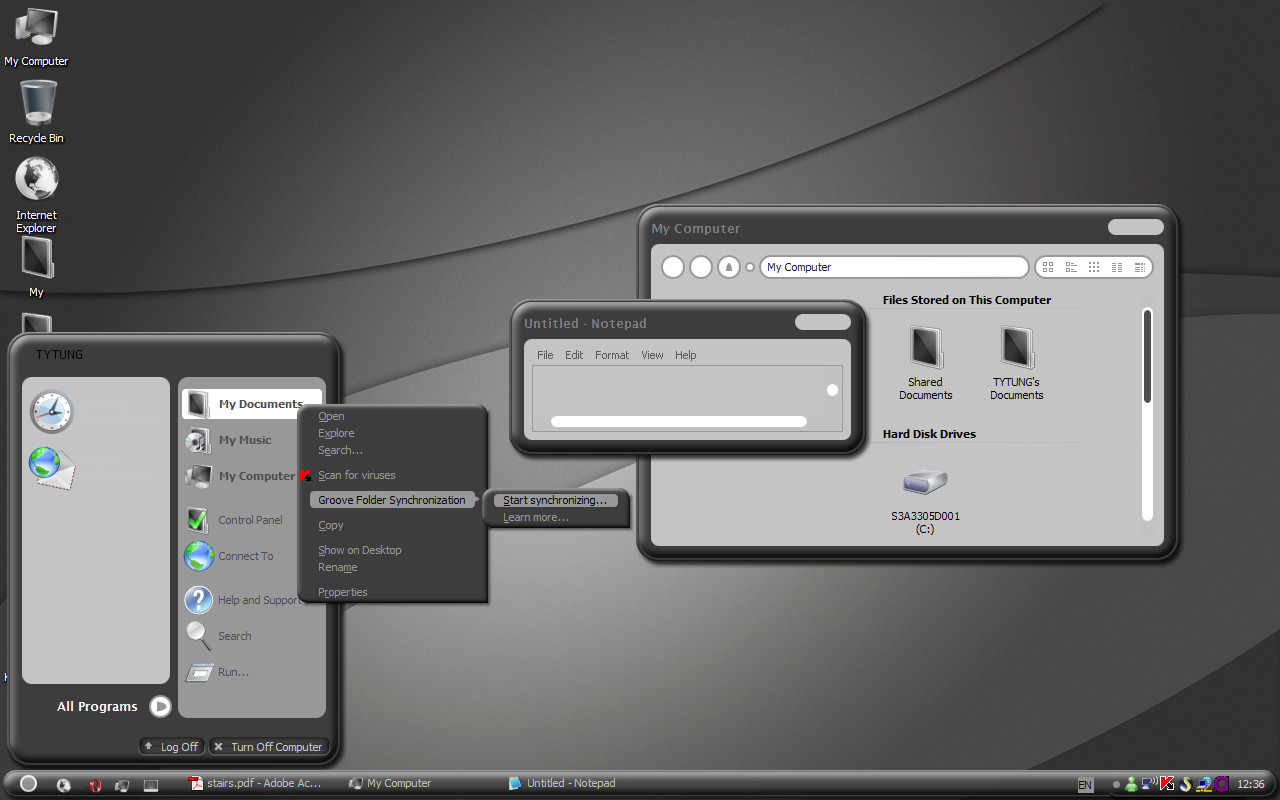This screenshot has height=800, width=1280.
Task: Click Back button in My Computer window
Action: 673,267
